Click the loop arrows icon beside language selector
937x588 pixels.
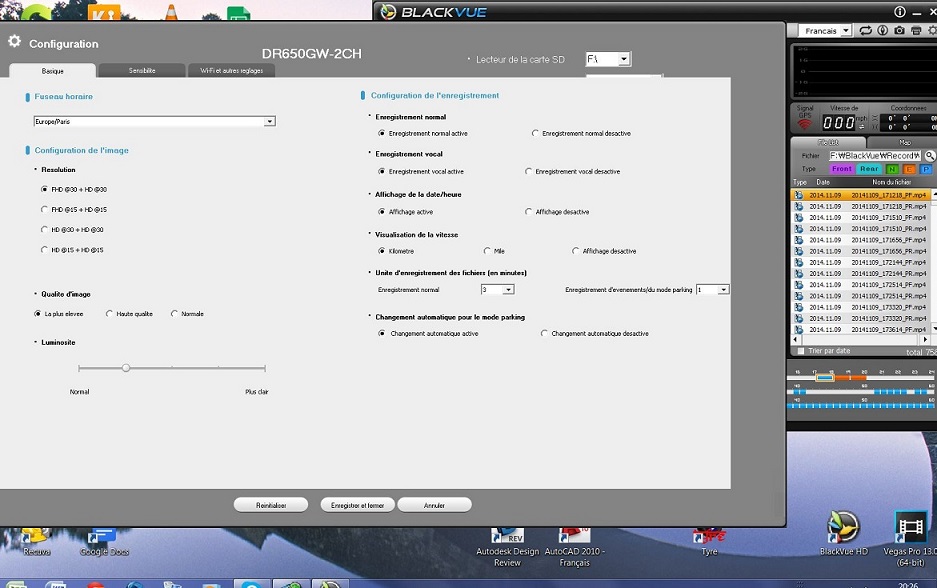865,30
